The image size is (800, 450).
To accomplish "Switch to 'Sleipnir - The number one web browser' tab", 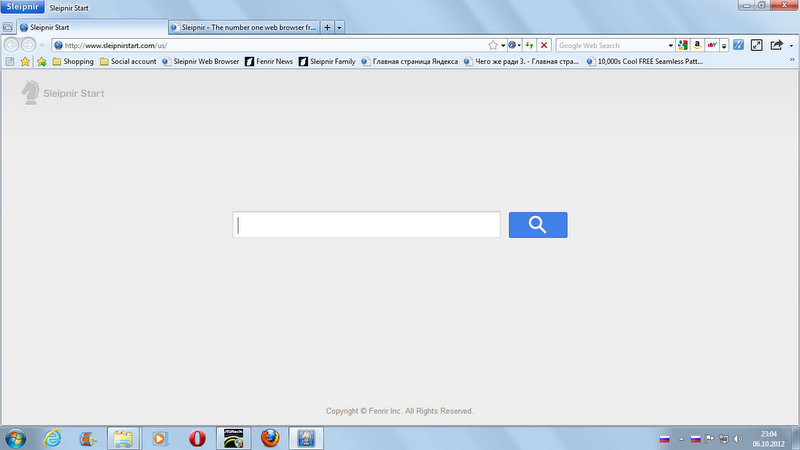I will pos(244,28).
